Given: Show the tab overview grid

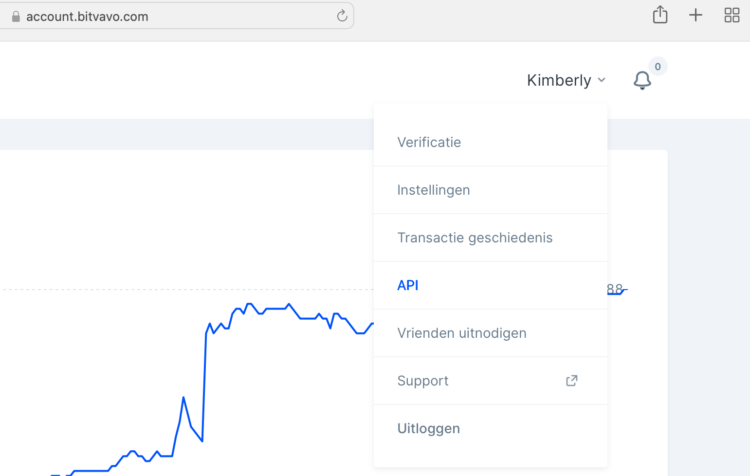Looking at the screenshot, I should pos(732,15).
